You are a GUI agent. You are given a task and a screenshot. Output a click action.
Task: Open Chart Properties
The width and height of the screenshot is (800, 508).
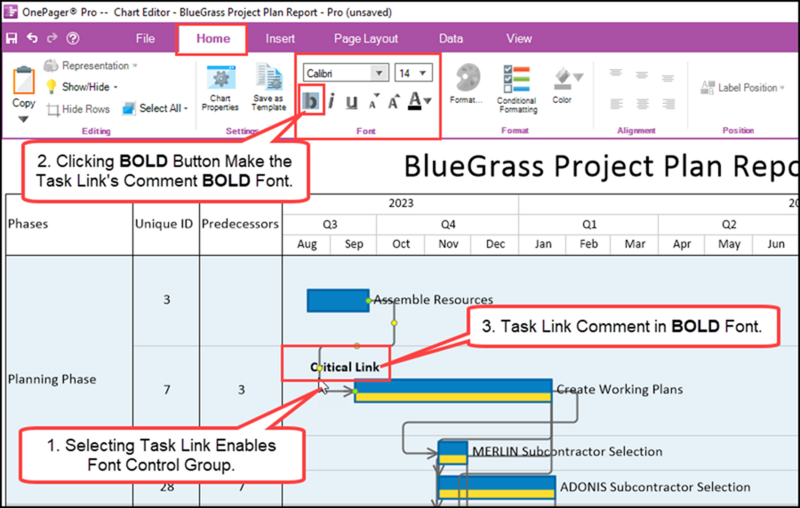[x=220, y=88]
